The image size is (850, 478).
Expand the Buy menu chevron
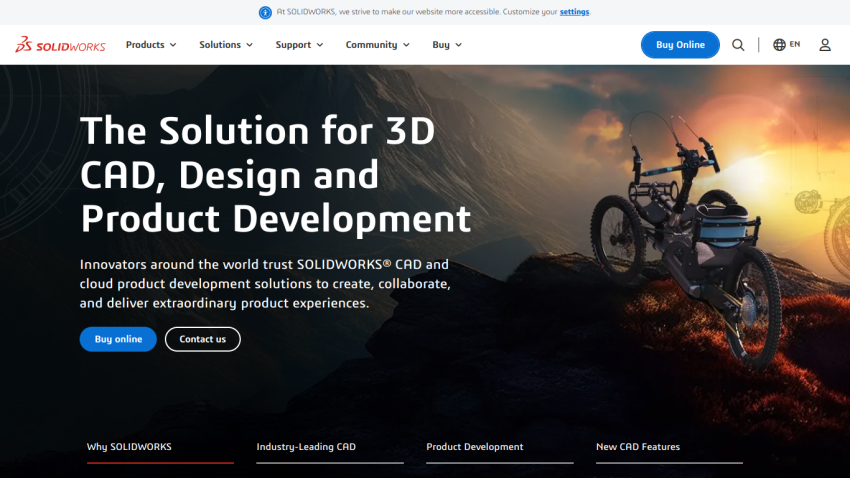(x=459, y=45)
